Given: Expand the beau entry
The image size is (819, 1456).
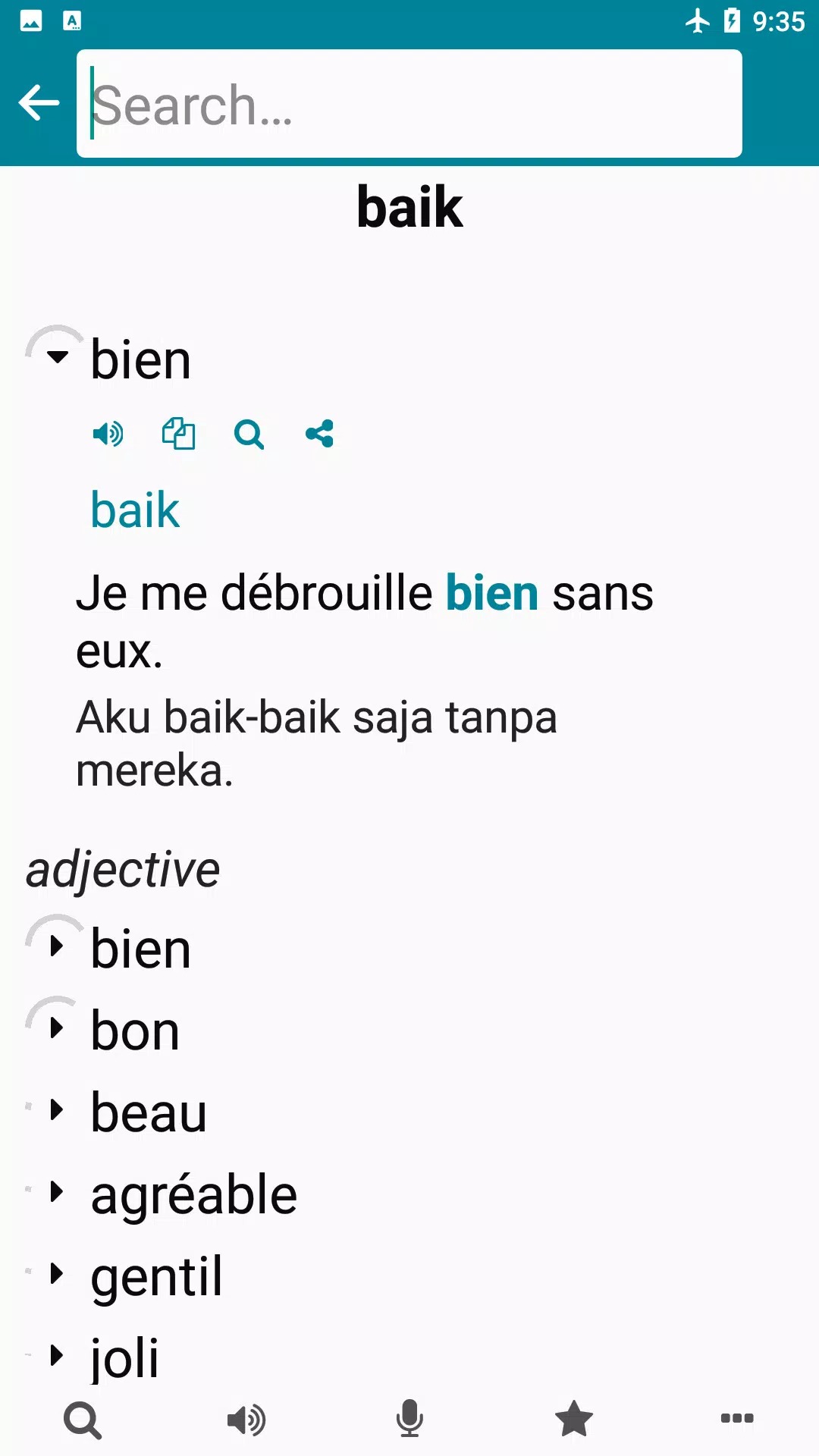Looking at the screenshot, I should tap(57, 1110).
